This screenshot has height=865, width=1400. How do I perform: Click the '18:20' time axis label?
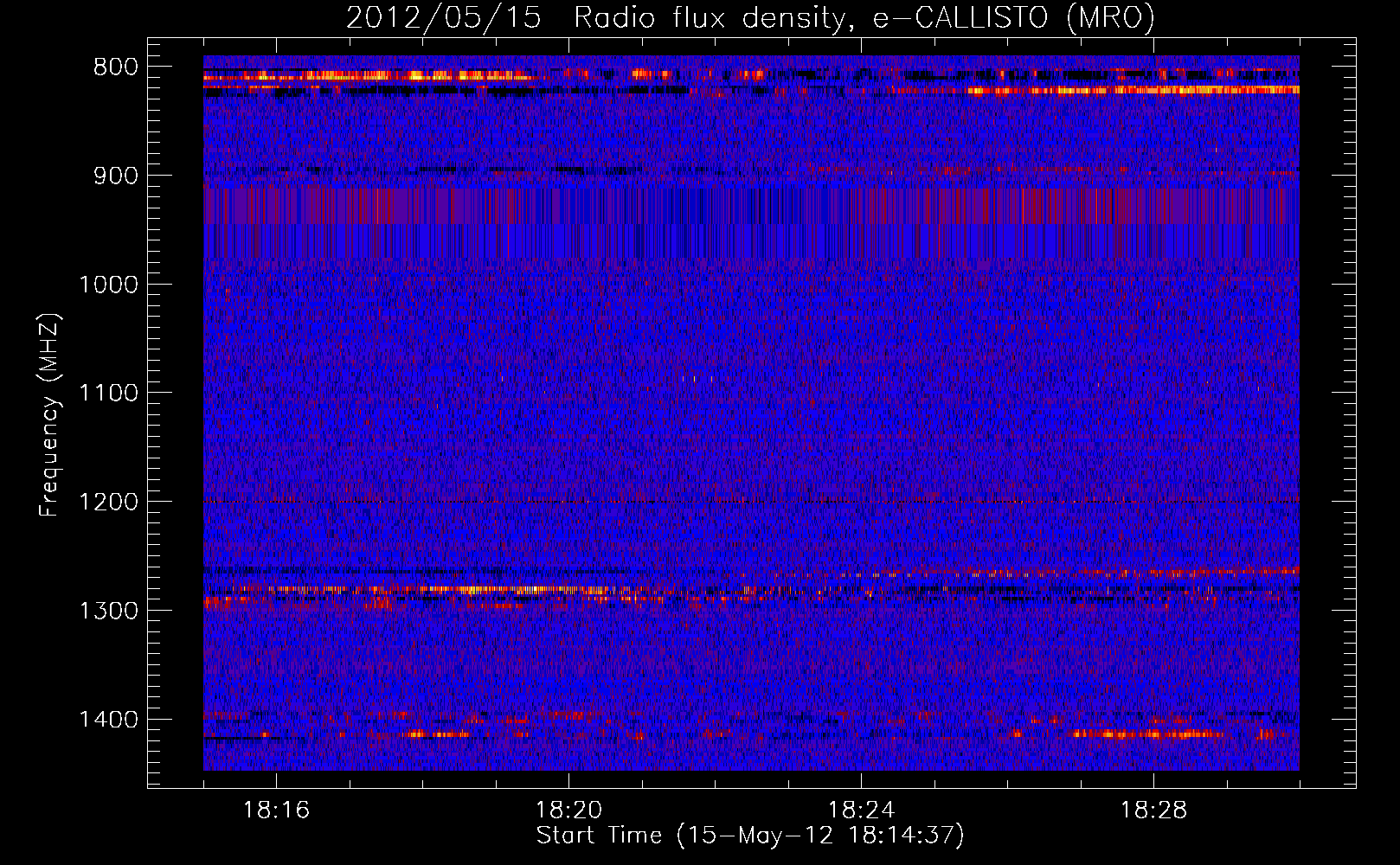click(568, 811)
